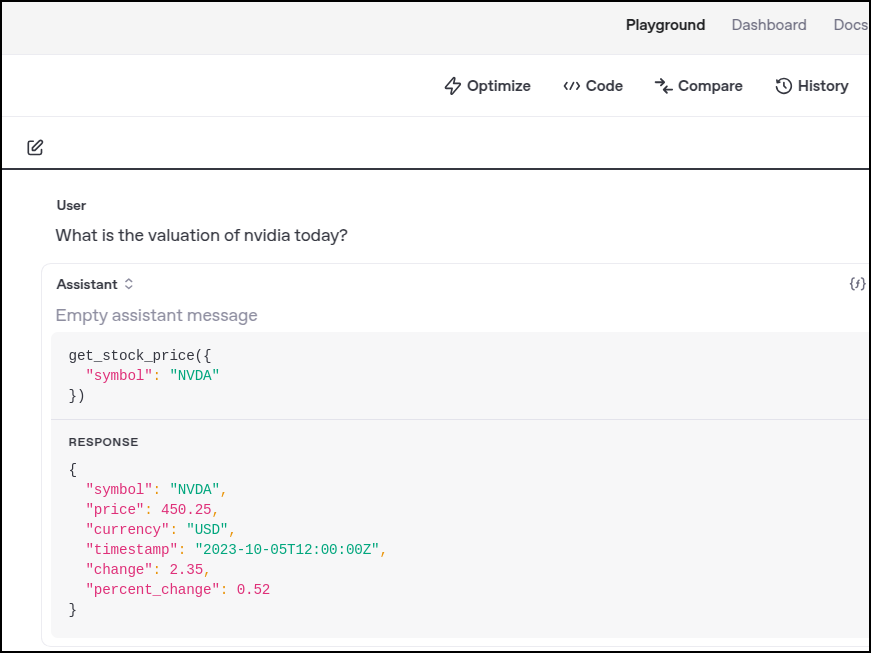871x653 pixels.
Task: Switch to the Playground tab
Action: click(x=665, y=25)
